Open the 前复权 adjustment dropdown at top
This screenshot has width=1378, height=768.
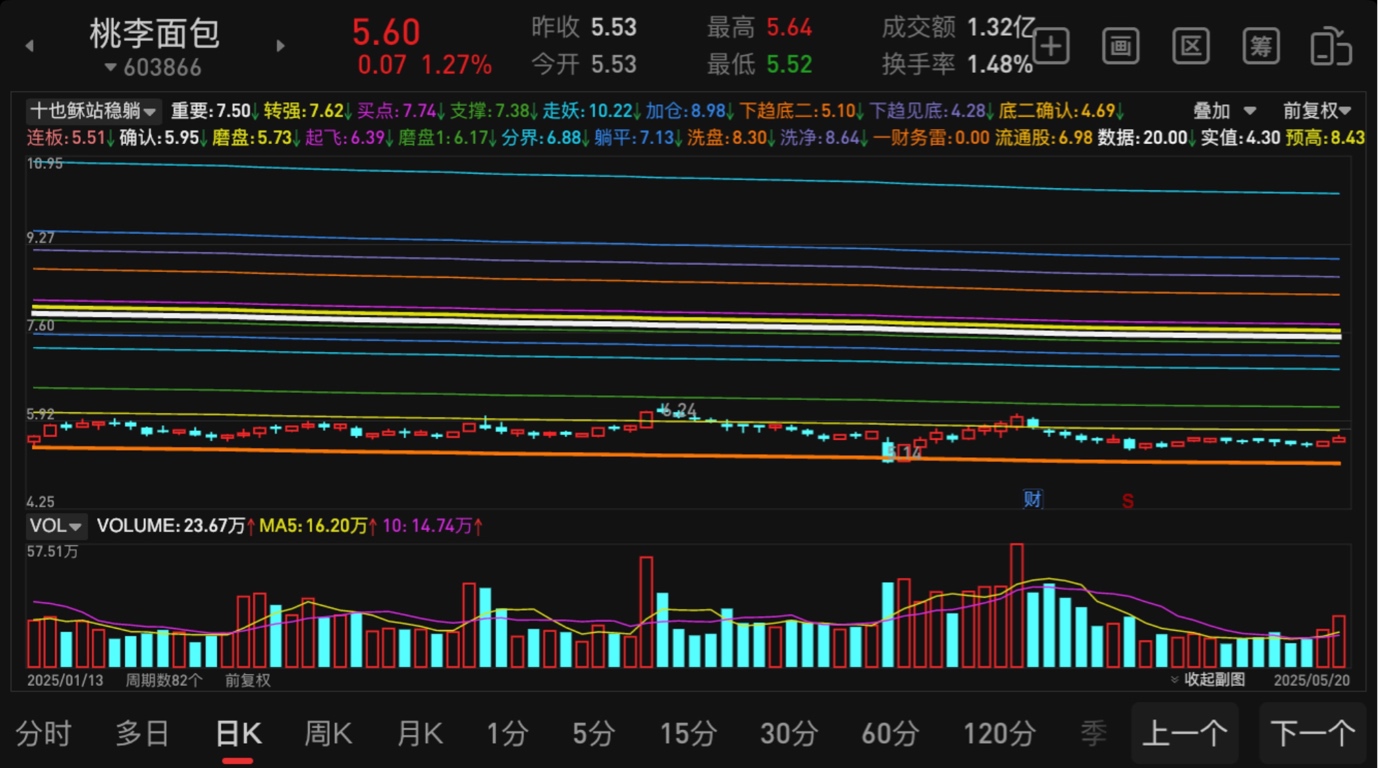pyautogui.click(x=1317, y=111)
